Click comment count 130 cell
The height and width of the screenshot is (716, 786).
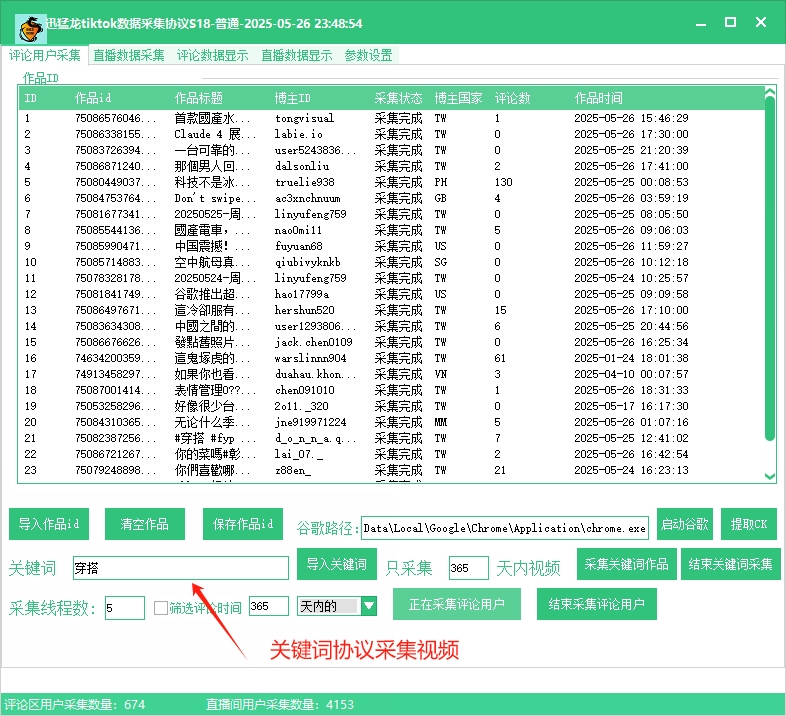(x=503, y=182)
